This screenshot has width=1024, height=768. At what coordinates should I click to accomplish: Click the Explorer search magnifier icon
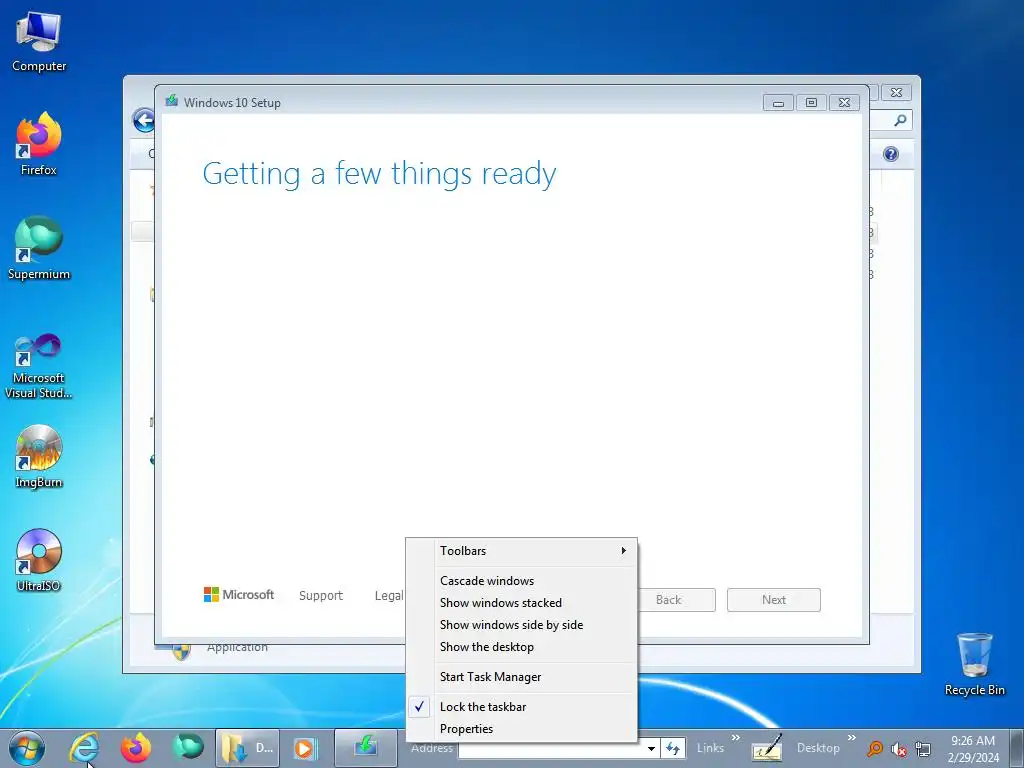click(x=900, y=120)
